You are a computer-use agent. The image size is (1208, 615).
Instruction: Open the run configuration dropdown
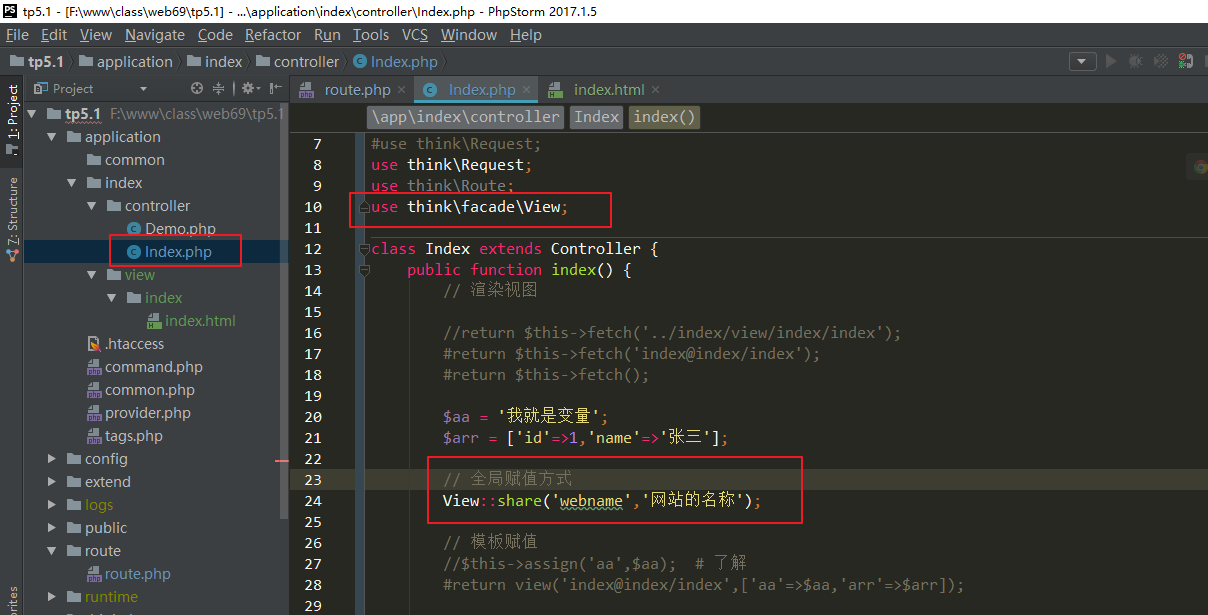(x=1082, y=61)
